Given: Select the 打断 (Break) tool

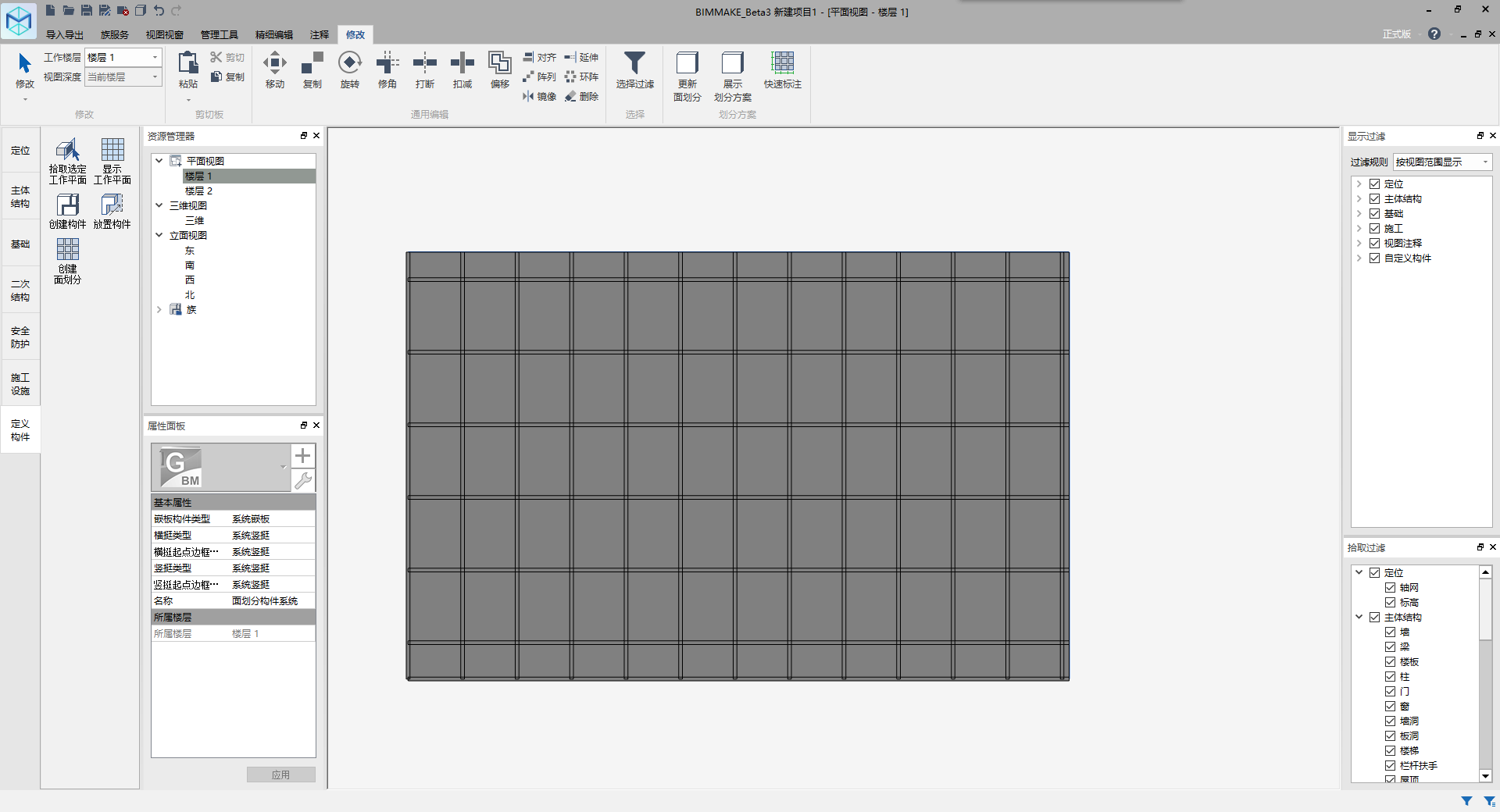Looking at the screenshot, I should 425,69.
